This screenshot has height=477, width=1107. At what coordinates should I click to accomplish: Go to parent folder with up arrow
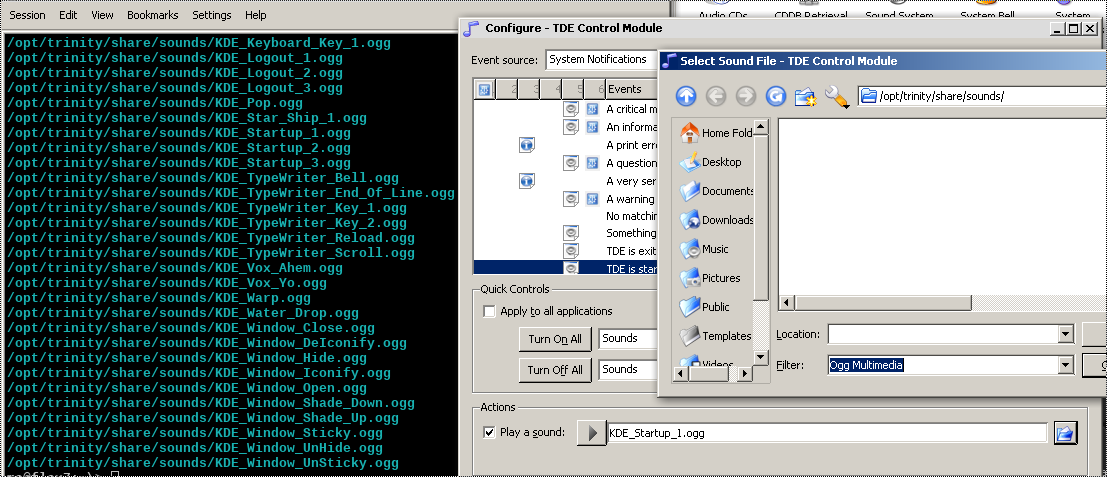686,96
